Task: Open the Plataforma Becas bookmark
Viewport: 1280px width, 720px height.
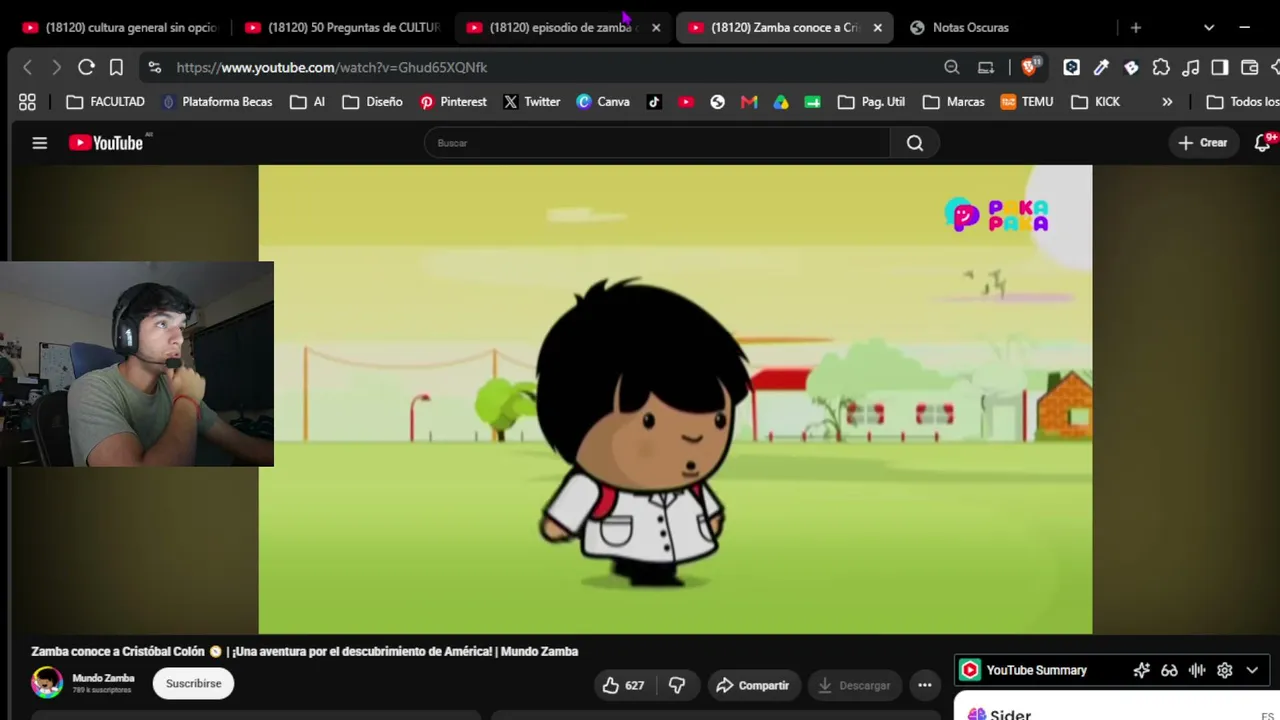Action: (x=216, y=102)
